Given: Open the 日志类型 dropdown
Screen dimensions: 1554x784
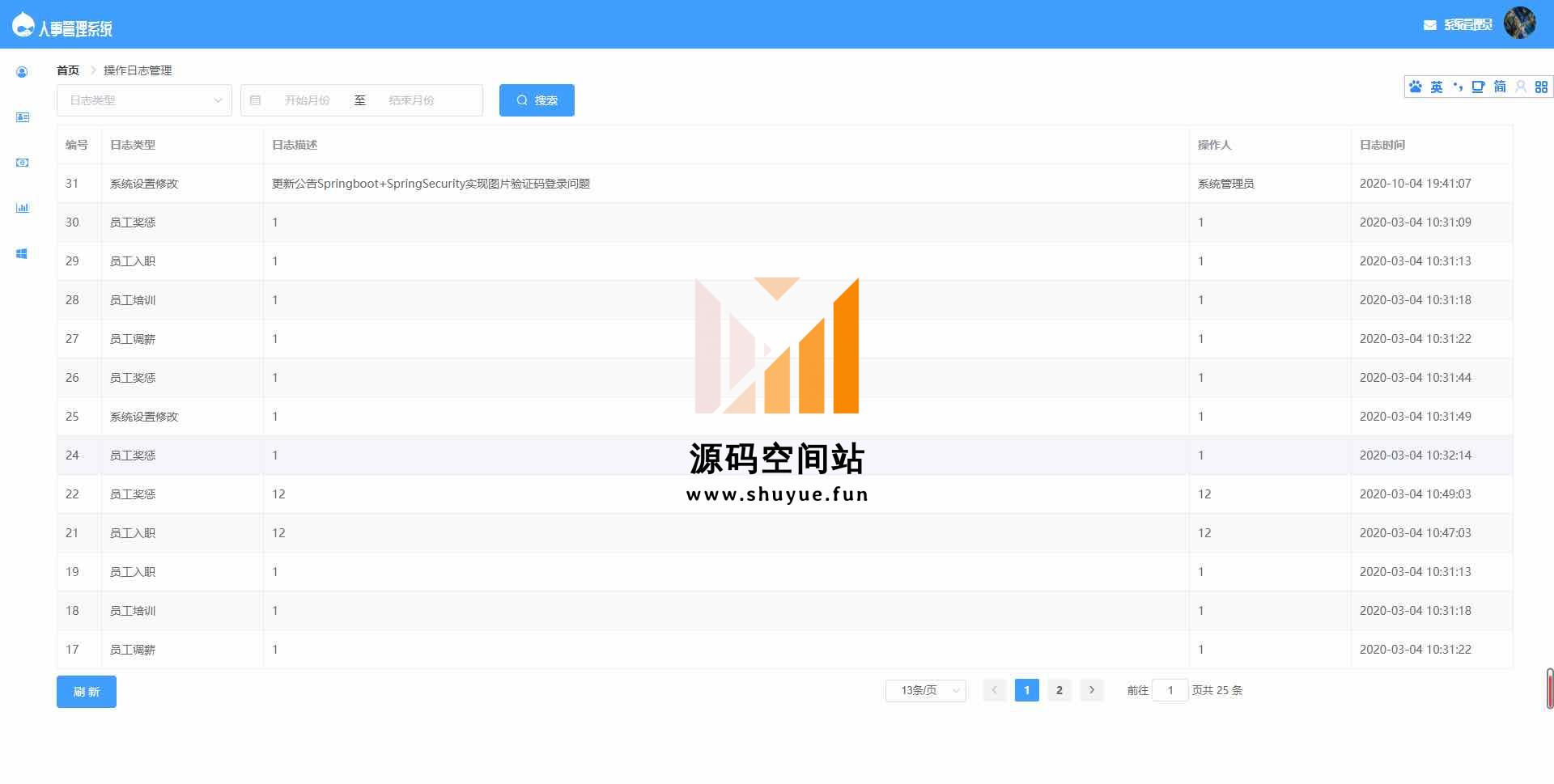Looking at the screenshot, I should 144,100.
